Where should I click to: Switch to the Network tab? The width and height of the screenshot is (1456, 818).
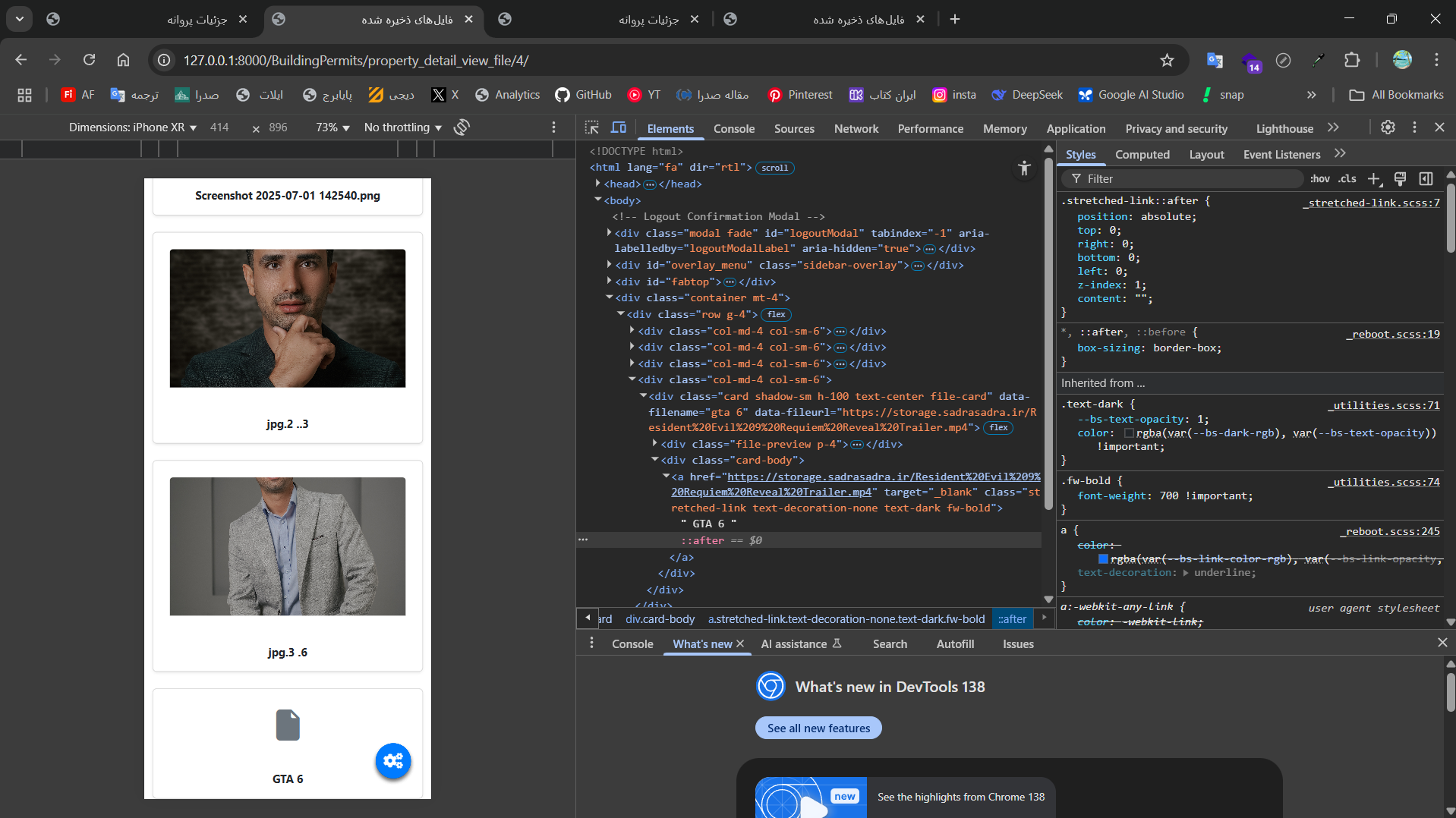(x=856, y=129)
